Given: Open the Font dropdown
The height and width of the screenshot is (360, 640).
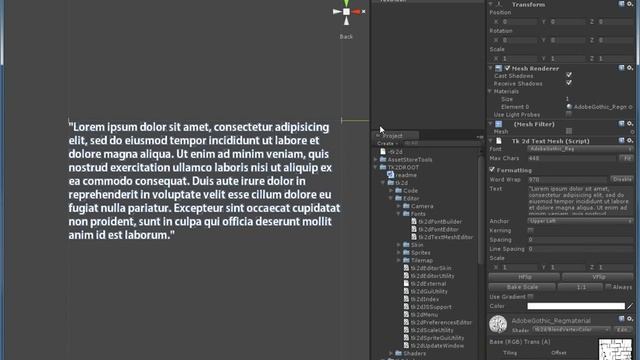Looking at the screenshot, I should 580,149.
